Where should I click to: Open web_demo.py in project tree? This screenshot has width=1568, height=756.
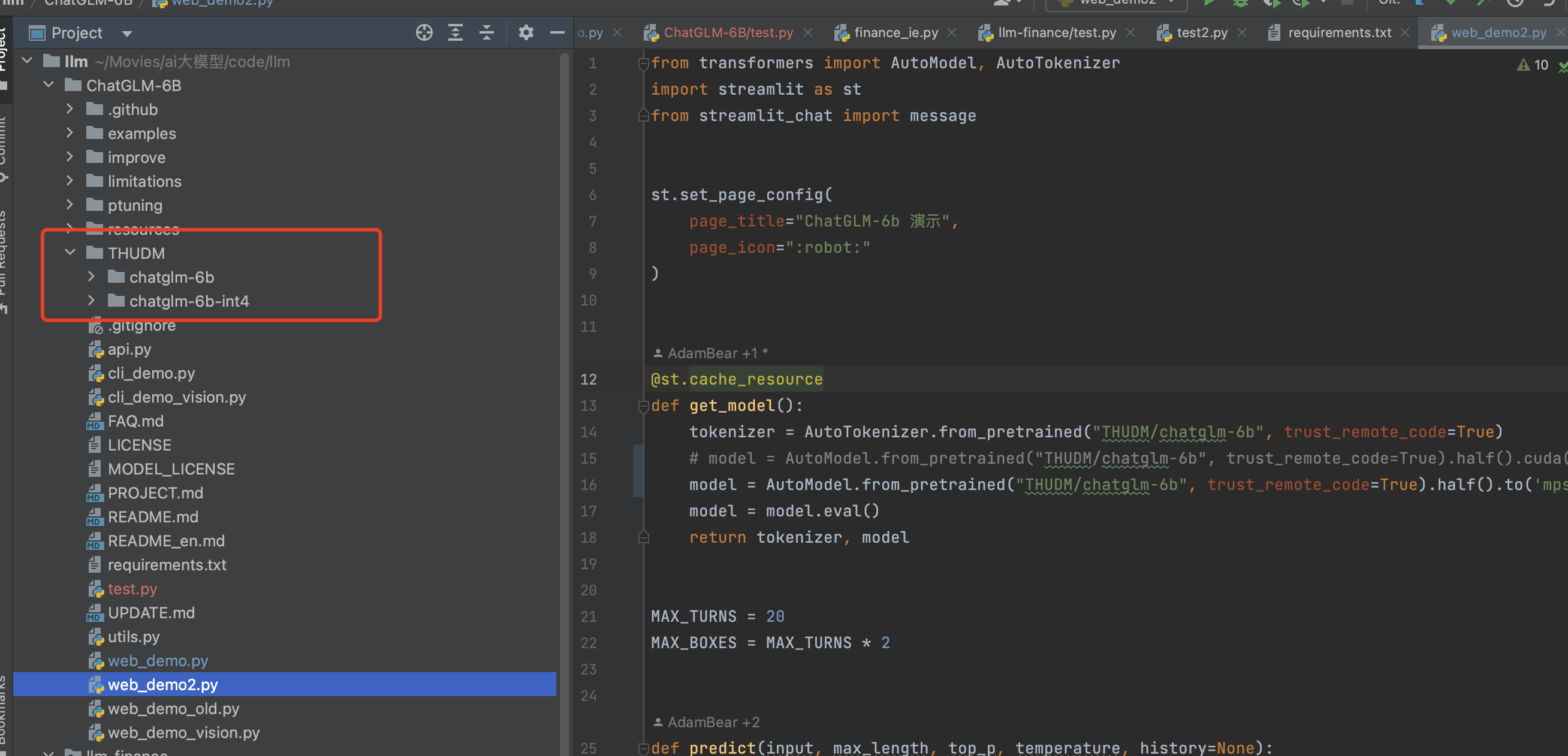158,661
